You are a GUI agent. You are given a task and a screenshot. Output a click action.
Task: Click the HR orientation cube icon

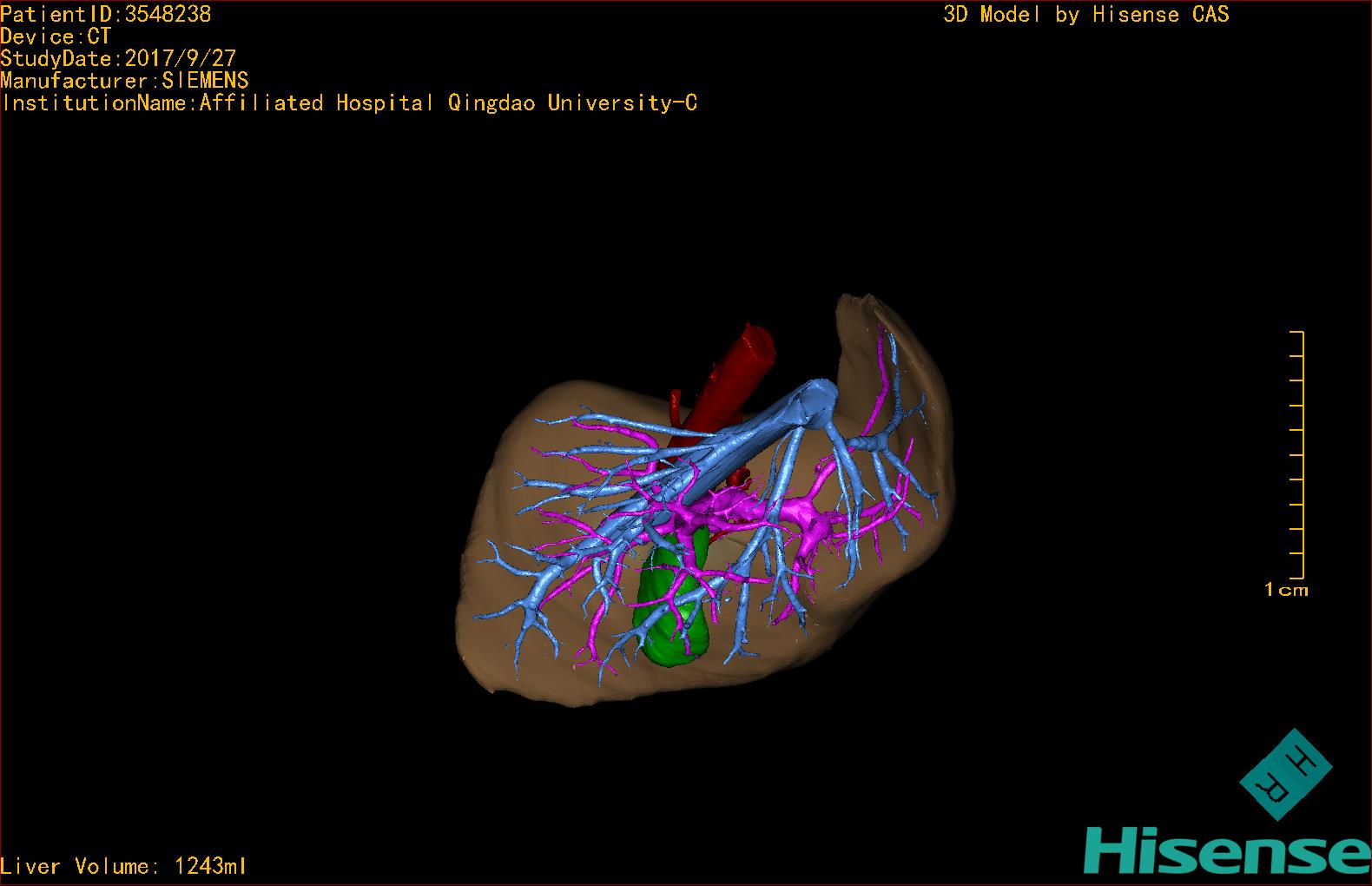point(1285,774)
